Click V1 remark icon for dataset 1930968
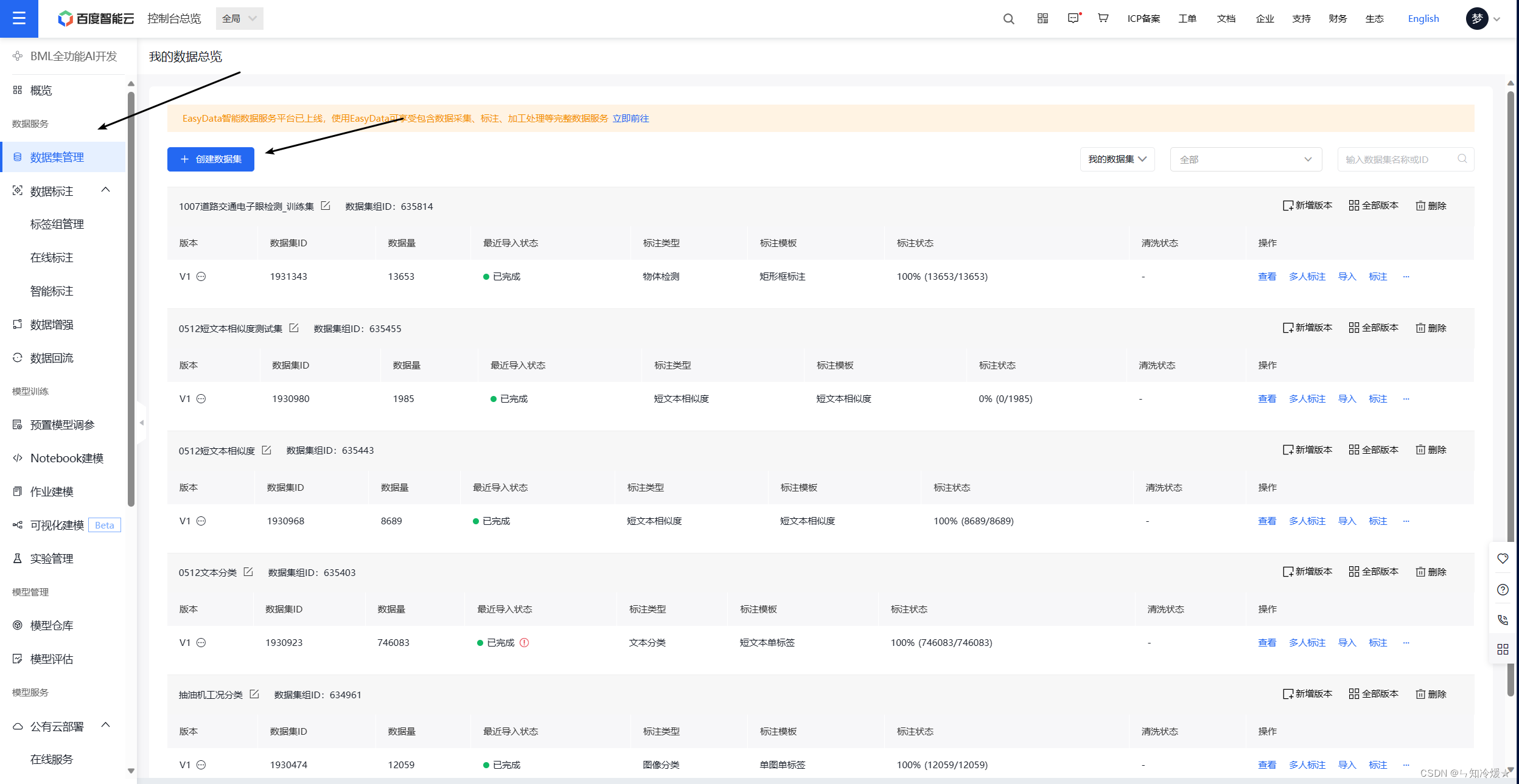Screen dimensions: 1519x784 click(x=201, y=521)
